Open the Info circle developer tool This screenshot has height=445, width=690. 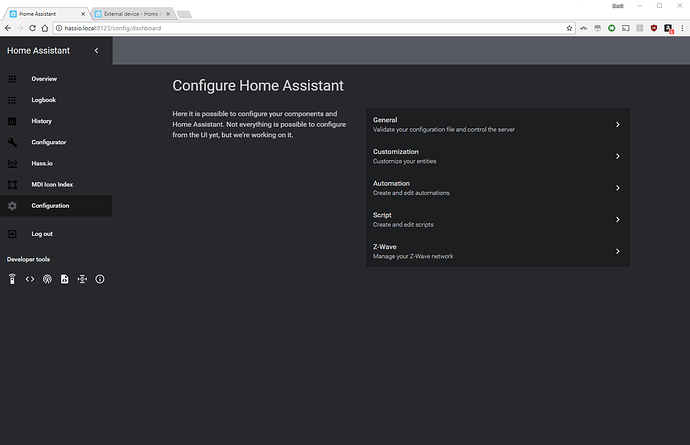point(100,279)
